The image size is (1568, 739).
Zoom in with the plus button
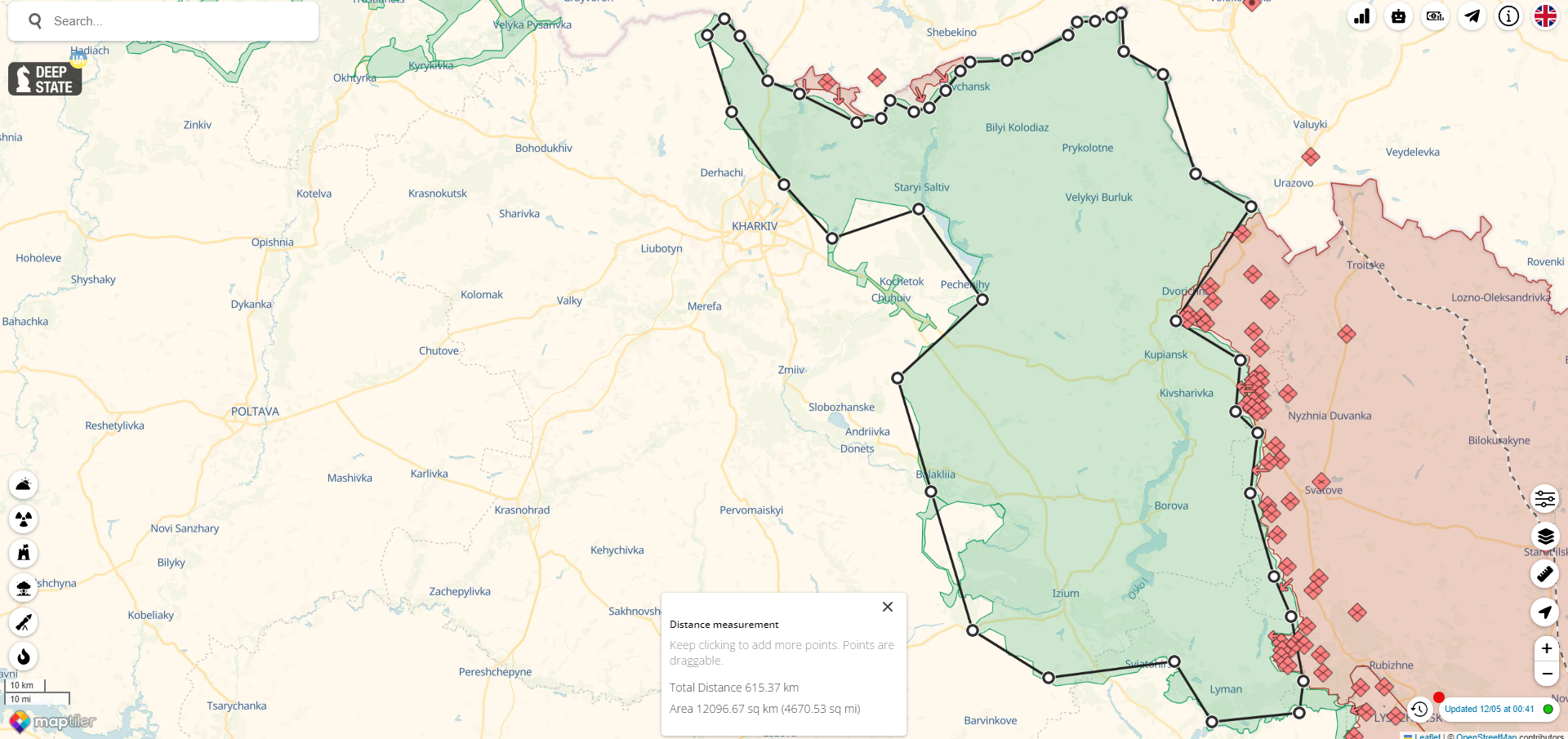1546,648
